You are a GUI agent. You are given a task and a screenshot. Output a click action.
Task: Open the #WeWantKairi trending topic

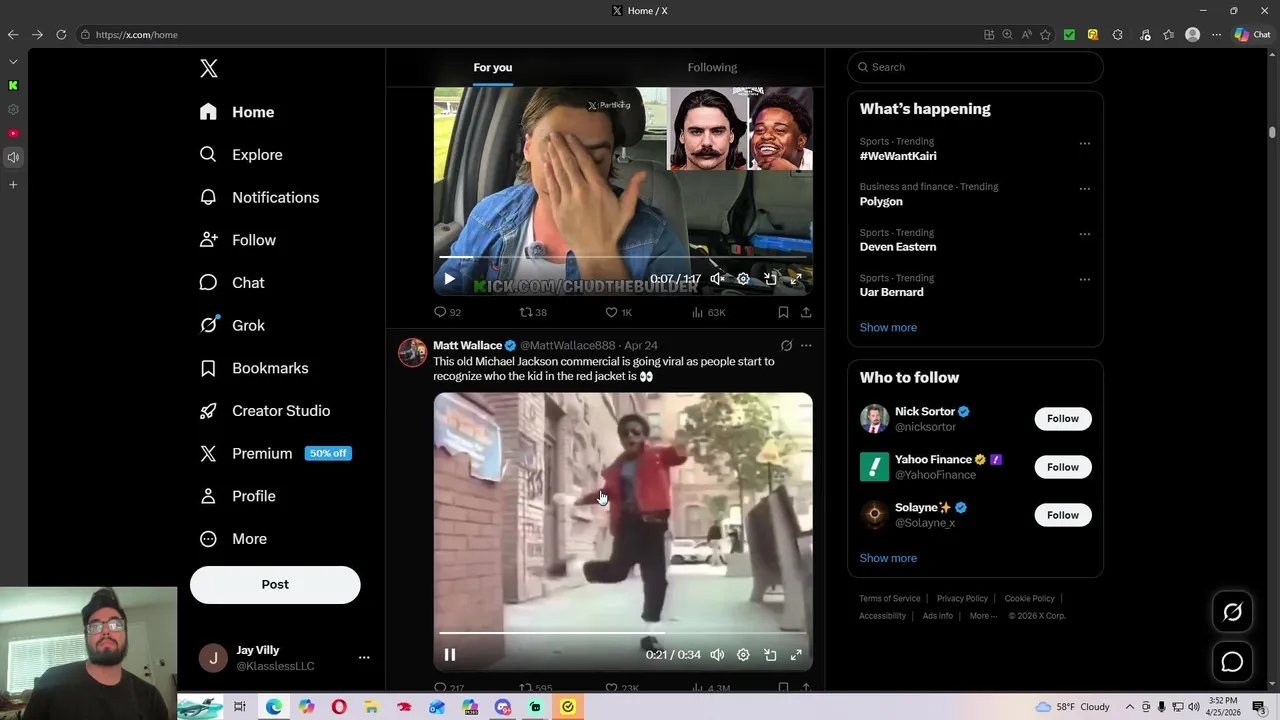tap(898, 156)
